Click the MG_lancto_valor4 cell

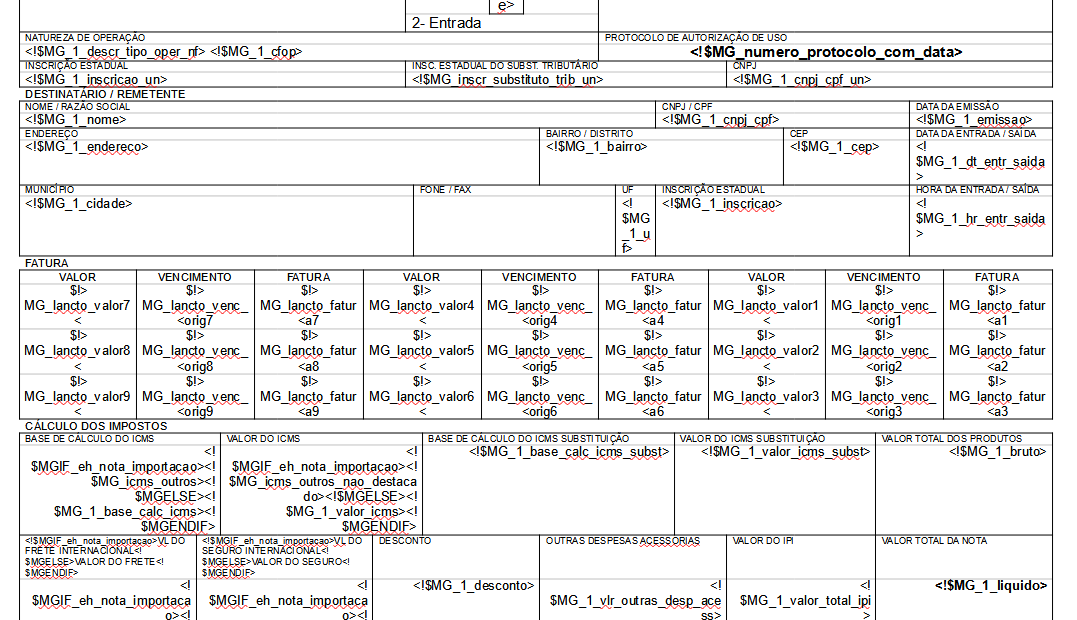tap(422, 306)
